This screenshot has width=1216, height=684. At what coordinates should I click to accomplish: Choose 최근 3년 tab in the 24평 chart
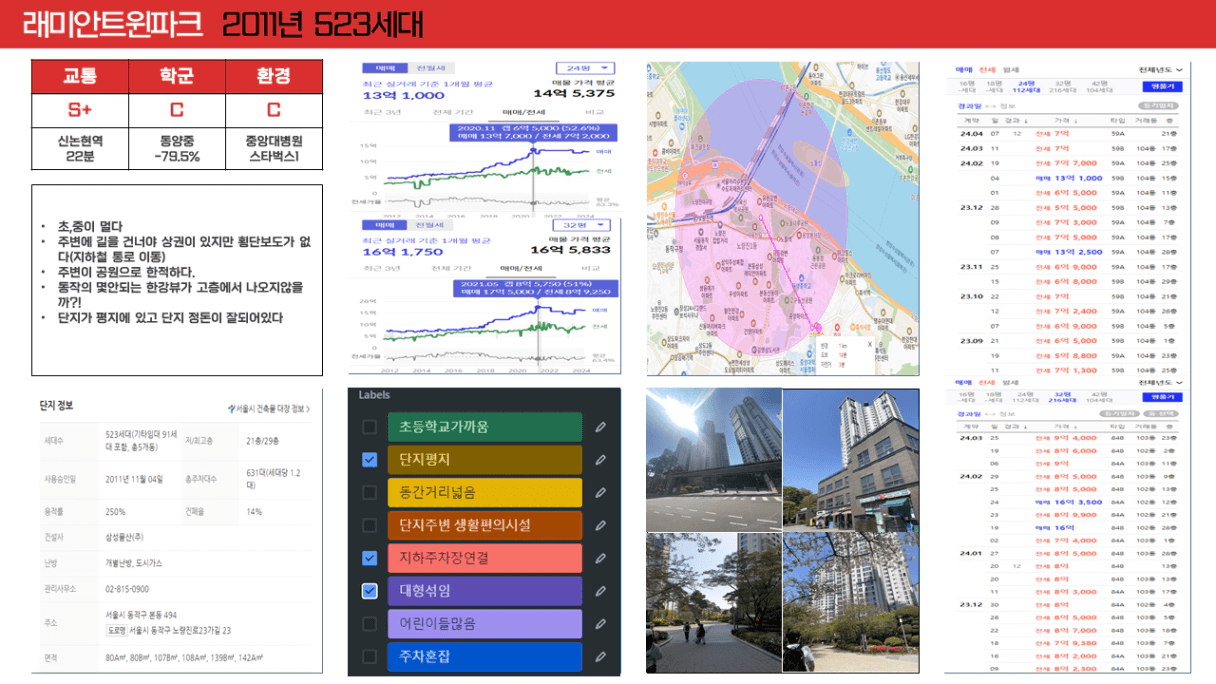pyautogui.click(x=382, y=113)
